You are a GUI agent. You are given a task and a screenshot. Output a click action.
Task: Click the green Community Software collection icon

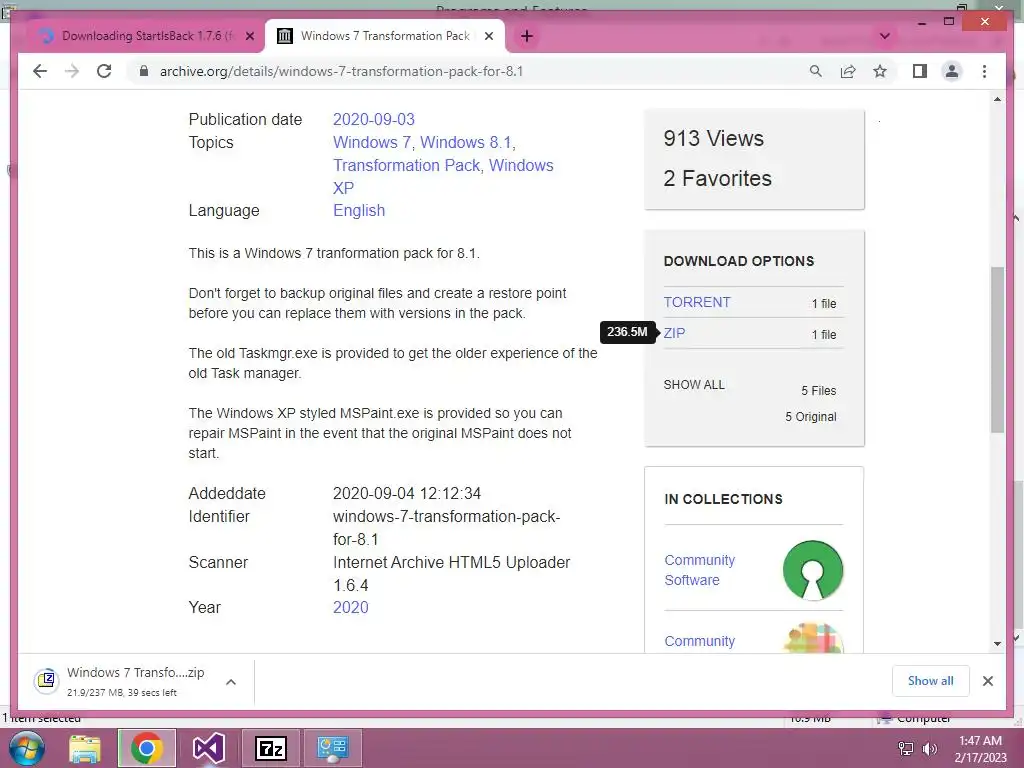coord(813,570)
